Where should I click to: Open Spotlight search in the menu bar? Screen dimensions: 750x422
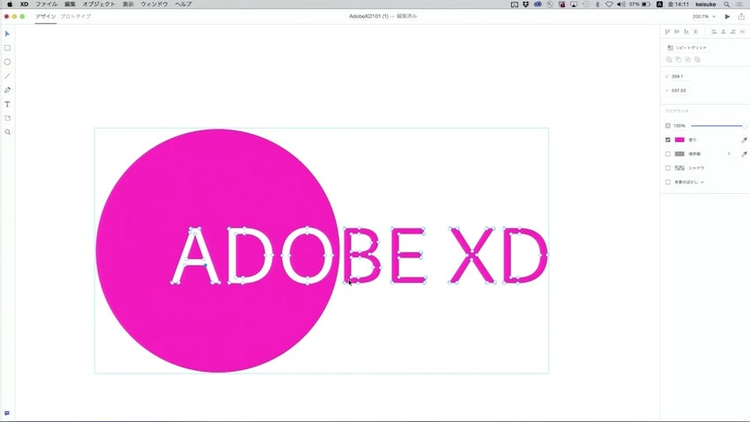(x=727, y=4)
